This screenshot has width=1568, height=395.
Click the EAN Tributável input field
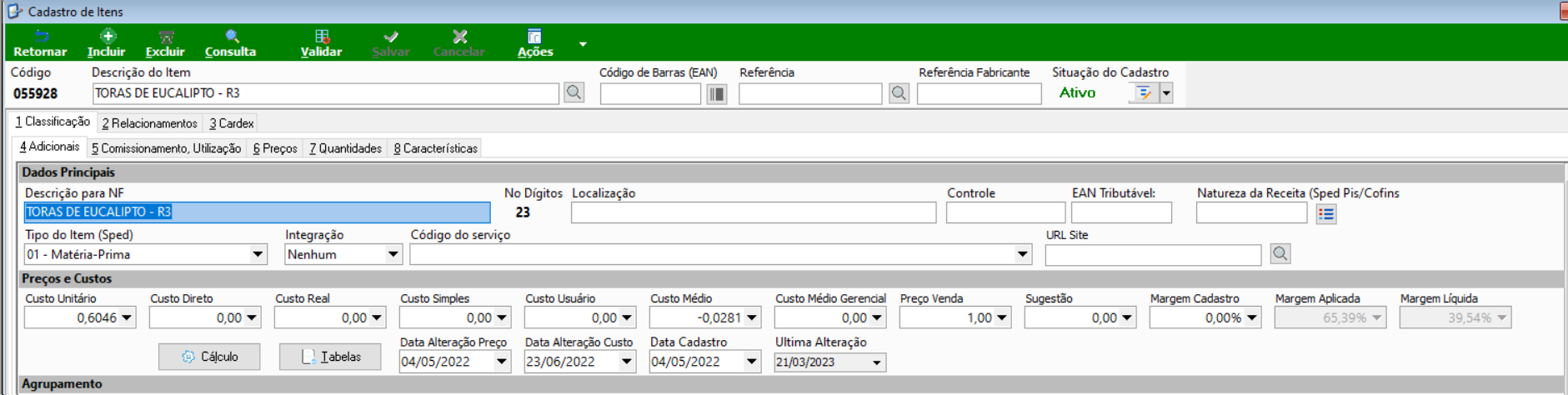[1121, 212]
